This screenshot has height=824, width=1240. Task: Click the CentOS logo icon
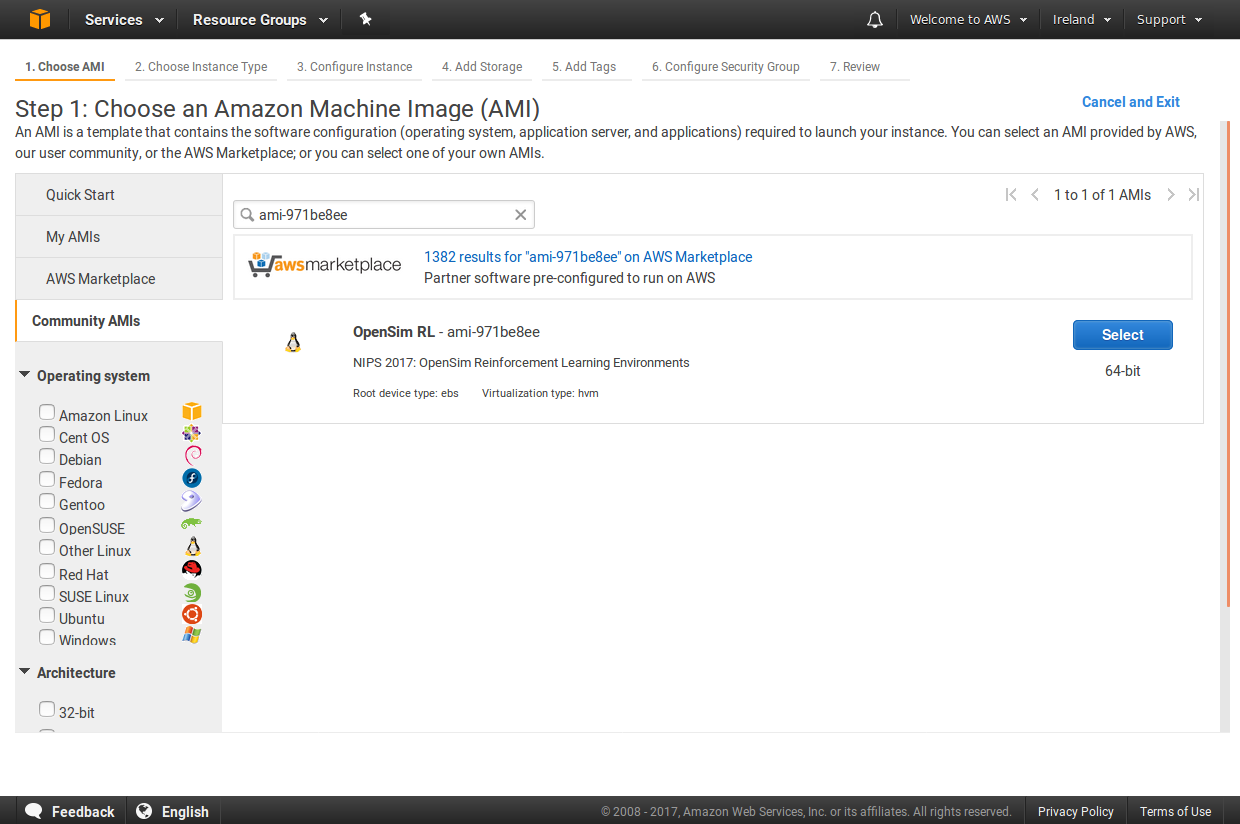(192, 434)
